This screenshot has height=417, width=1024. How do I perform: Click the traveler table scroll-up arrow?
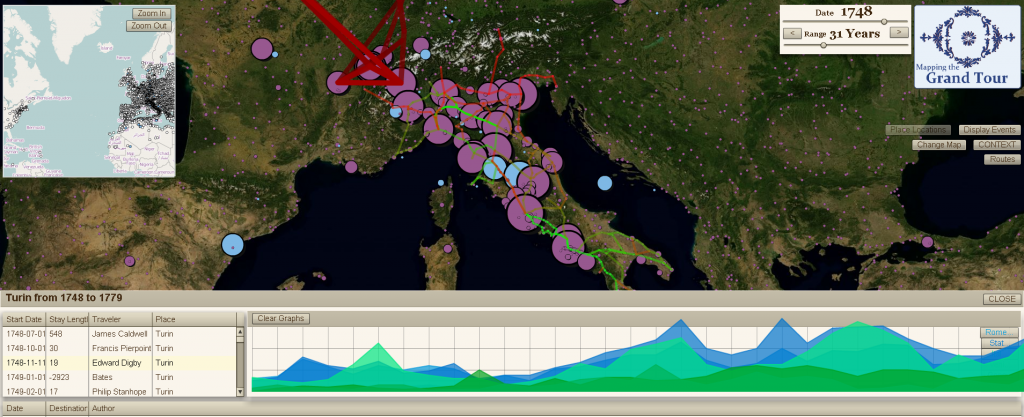(240, 332)
